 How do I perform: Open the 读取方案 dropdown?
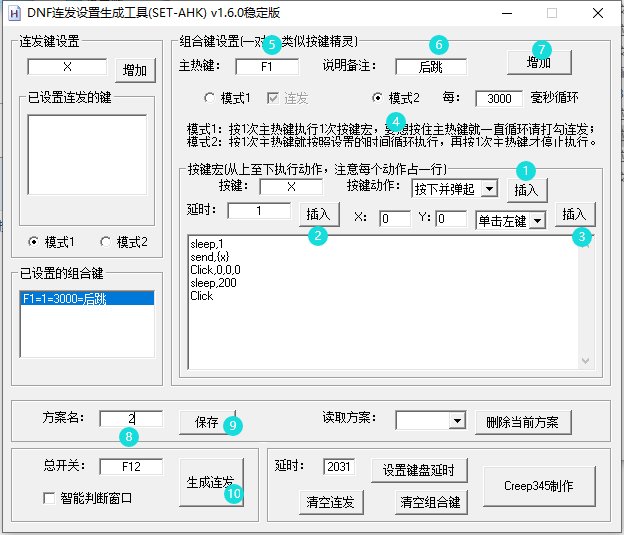(x=431, y=420)
